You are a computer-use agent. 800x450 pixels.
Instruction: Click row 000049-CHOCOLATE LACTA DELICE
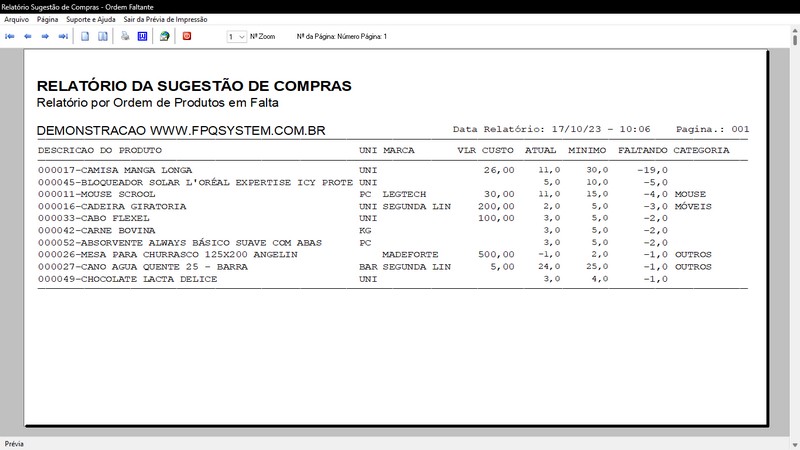(353, 279)
